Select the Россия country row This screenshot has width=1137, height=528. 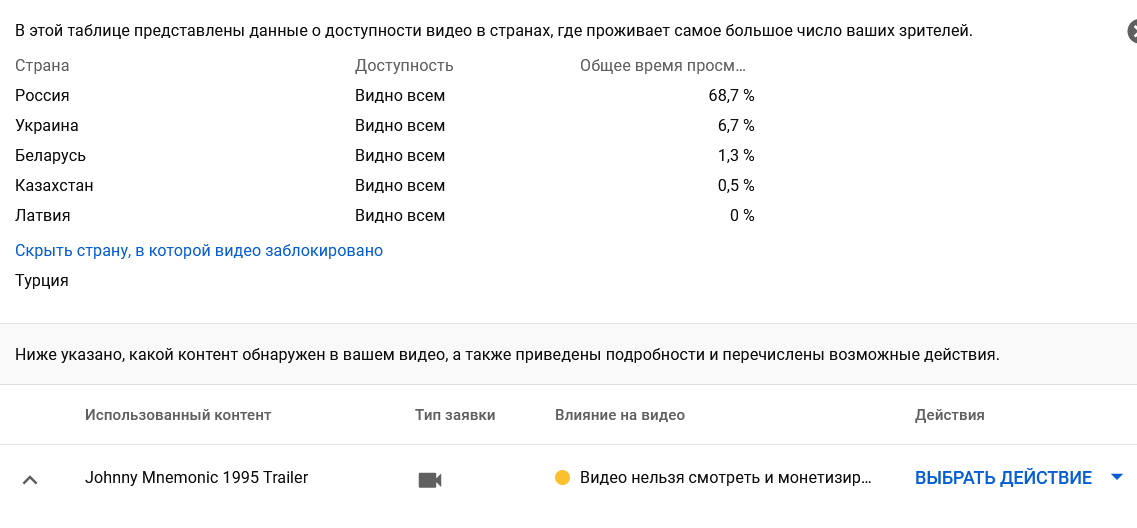click(x=42, y=96)
